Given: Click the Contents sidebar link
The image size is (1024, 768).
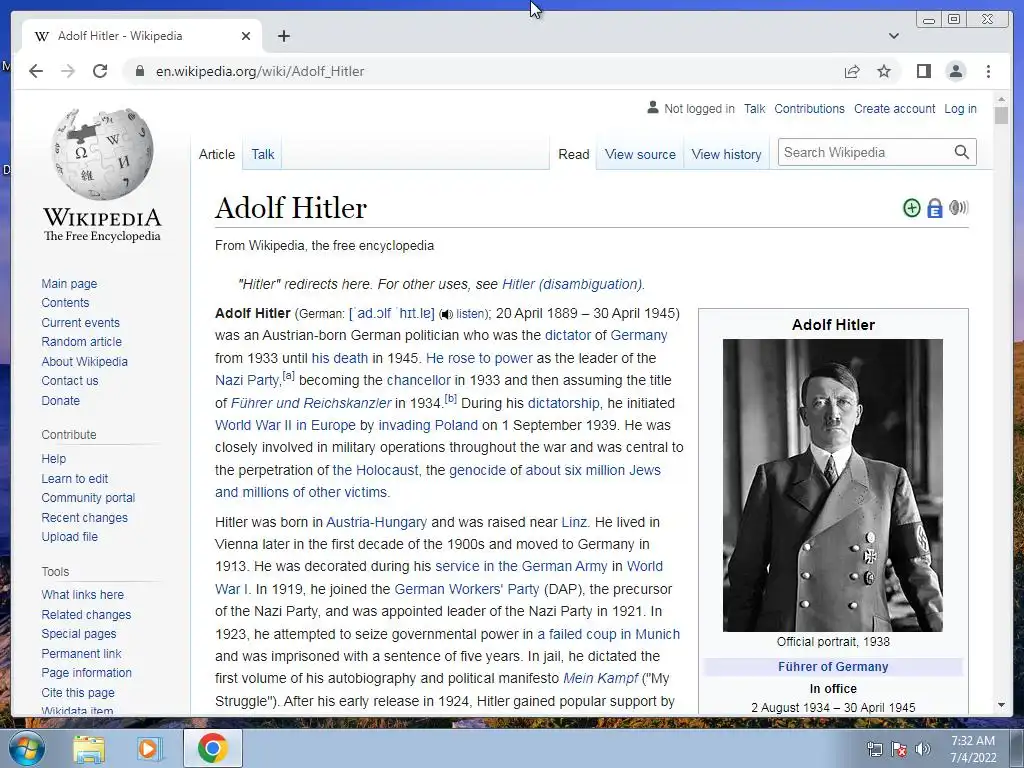Looking at the screenshot, I should point(65,302).
